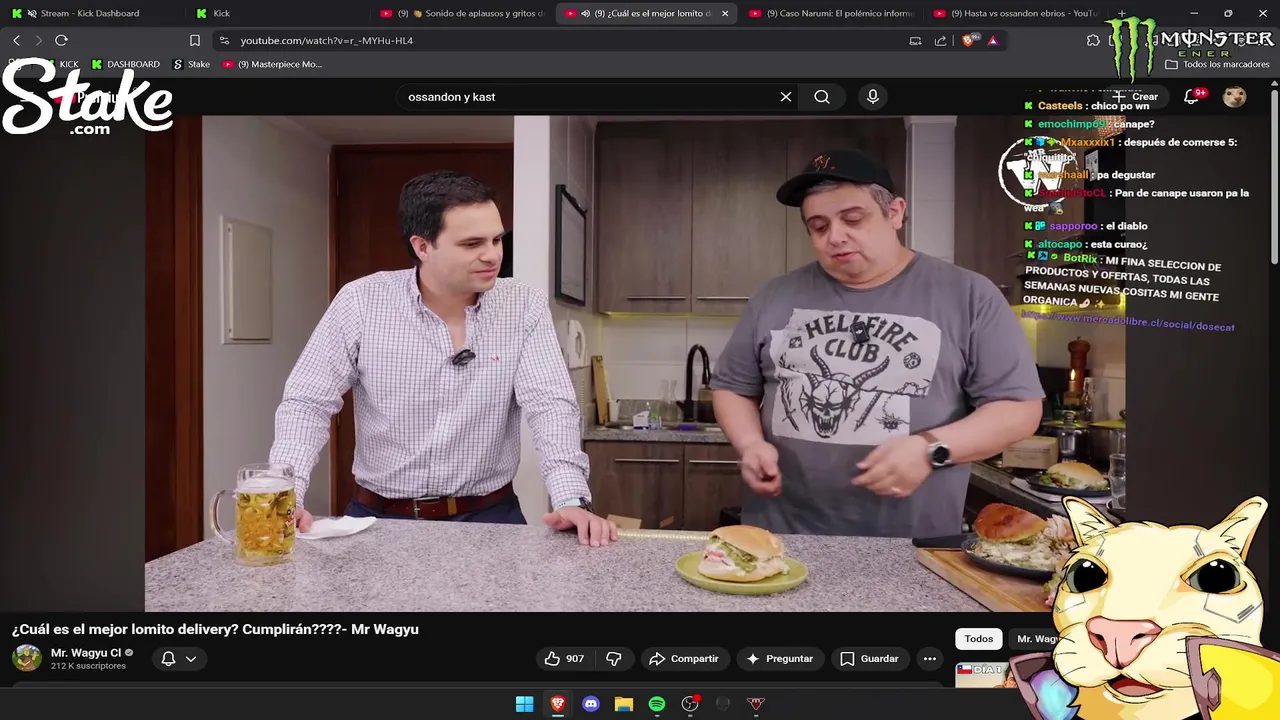1280x720 pixels.
Task: Open site info icon beside the URL
Action: point(224,40)
